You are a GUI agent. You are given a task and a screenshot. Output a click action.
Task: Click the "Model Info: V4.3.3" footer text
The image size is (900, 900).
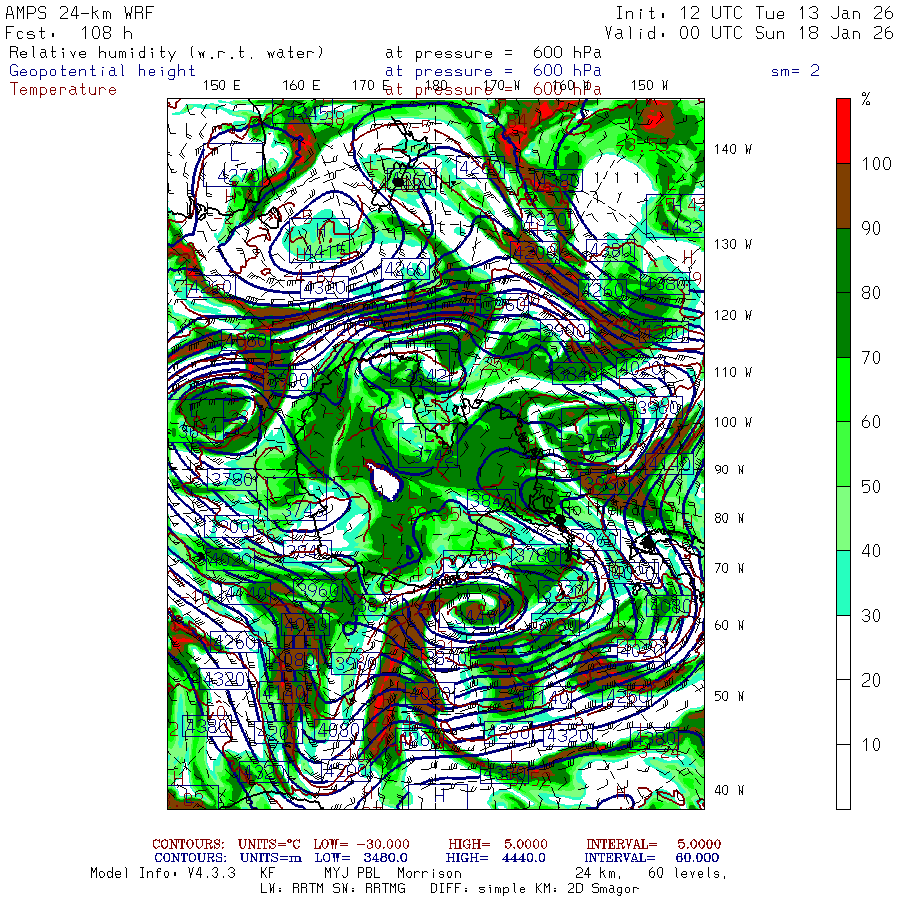162,873
